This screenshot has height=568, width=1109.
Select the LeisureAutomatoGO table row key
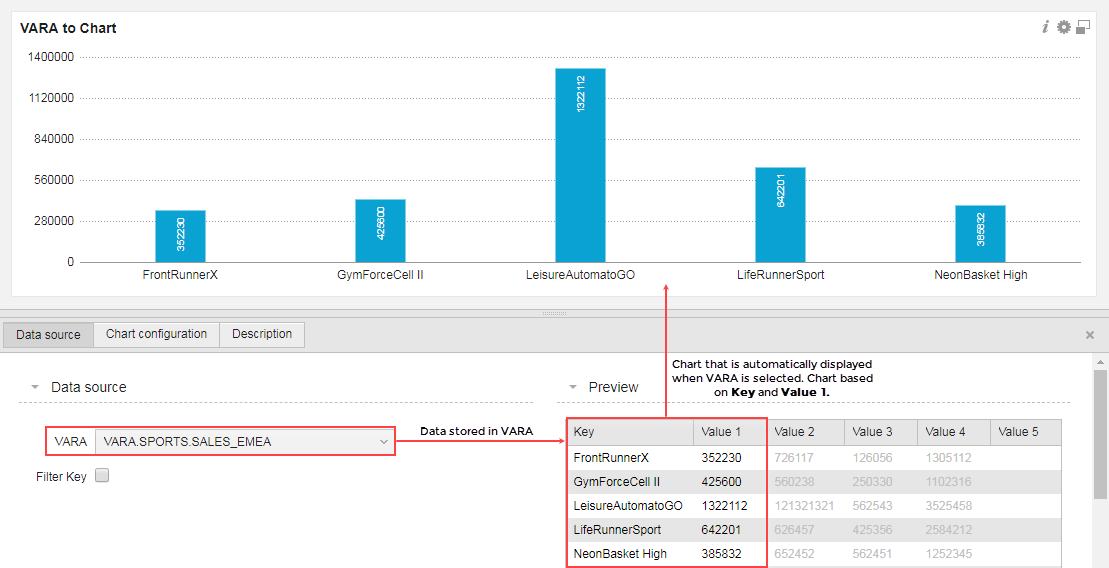[x=628, y=506]
